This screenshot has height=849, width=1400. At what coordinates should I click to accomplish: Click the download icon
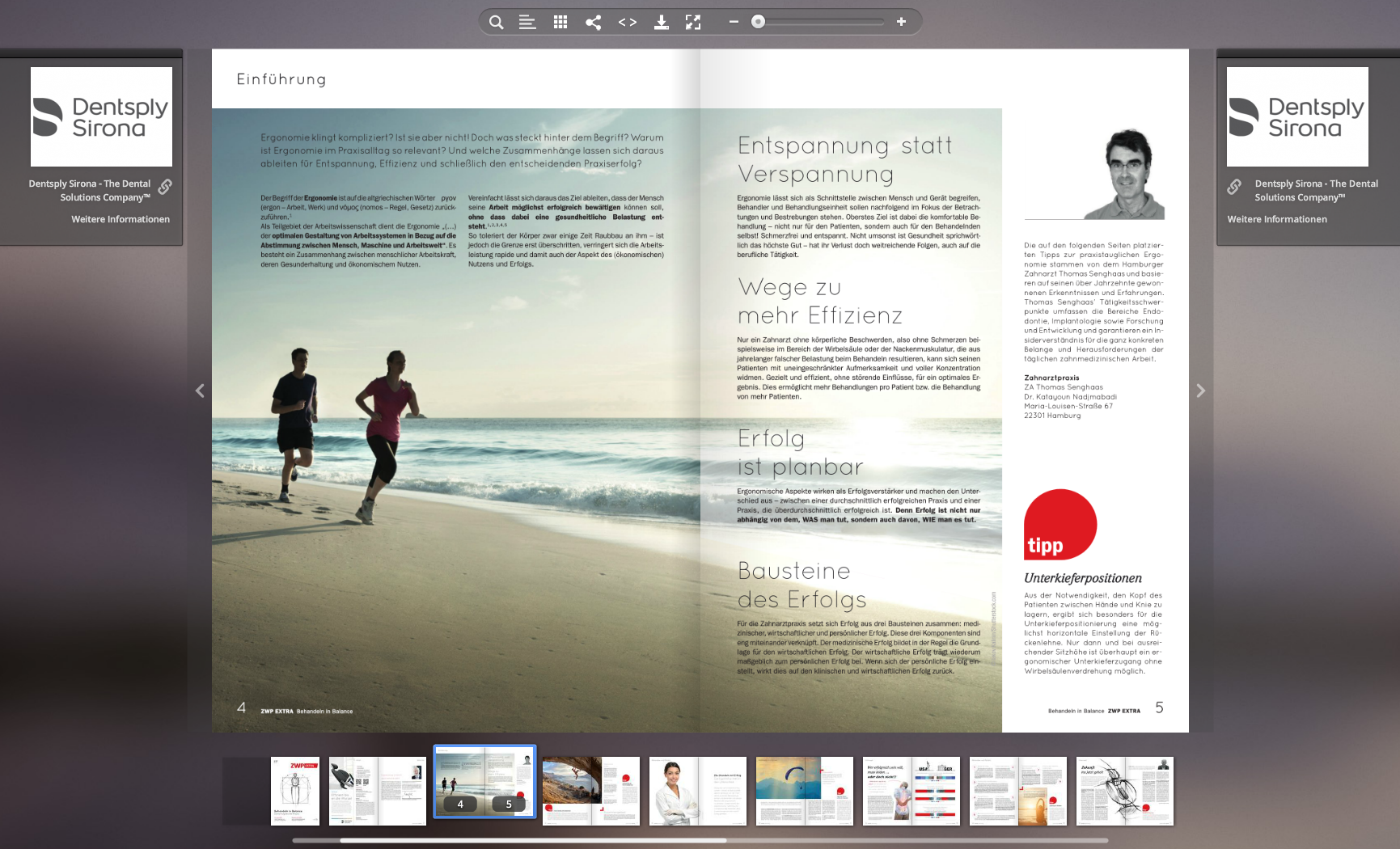point(661,22)
